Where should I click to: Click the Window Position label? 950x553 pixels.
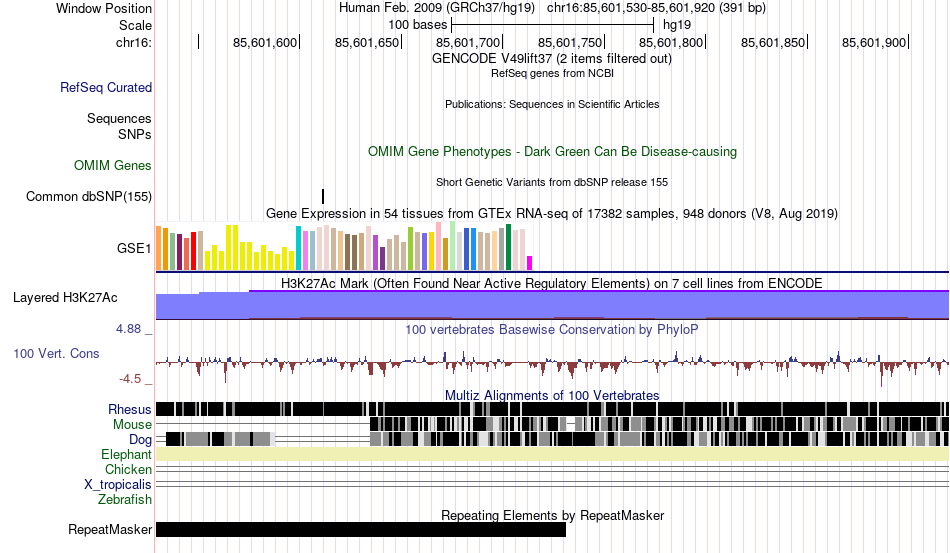104,8
